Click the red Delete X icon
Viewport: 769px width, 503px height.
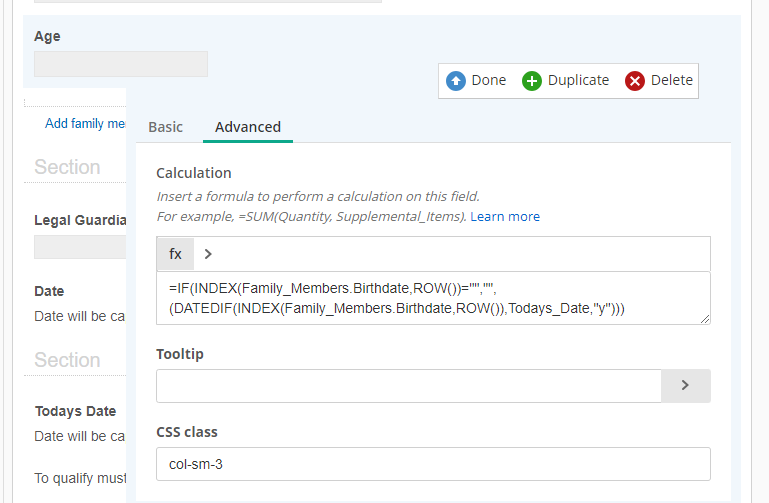pos(635,81)
